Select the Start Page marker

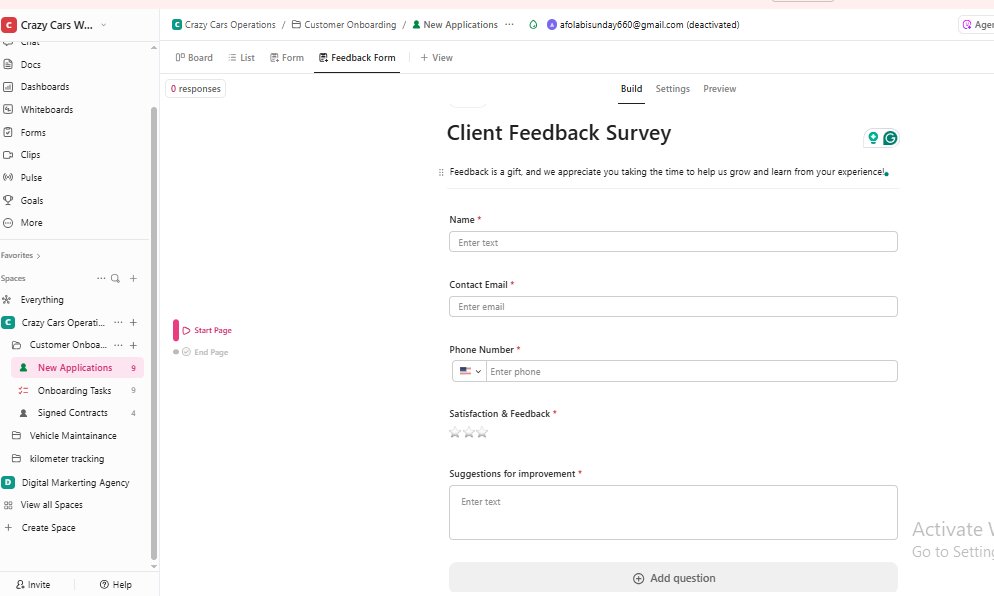211,330
